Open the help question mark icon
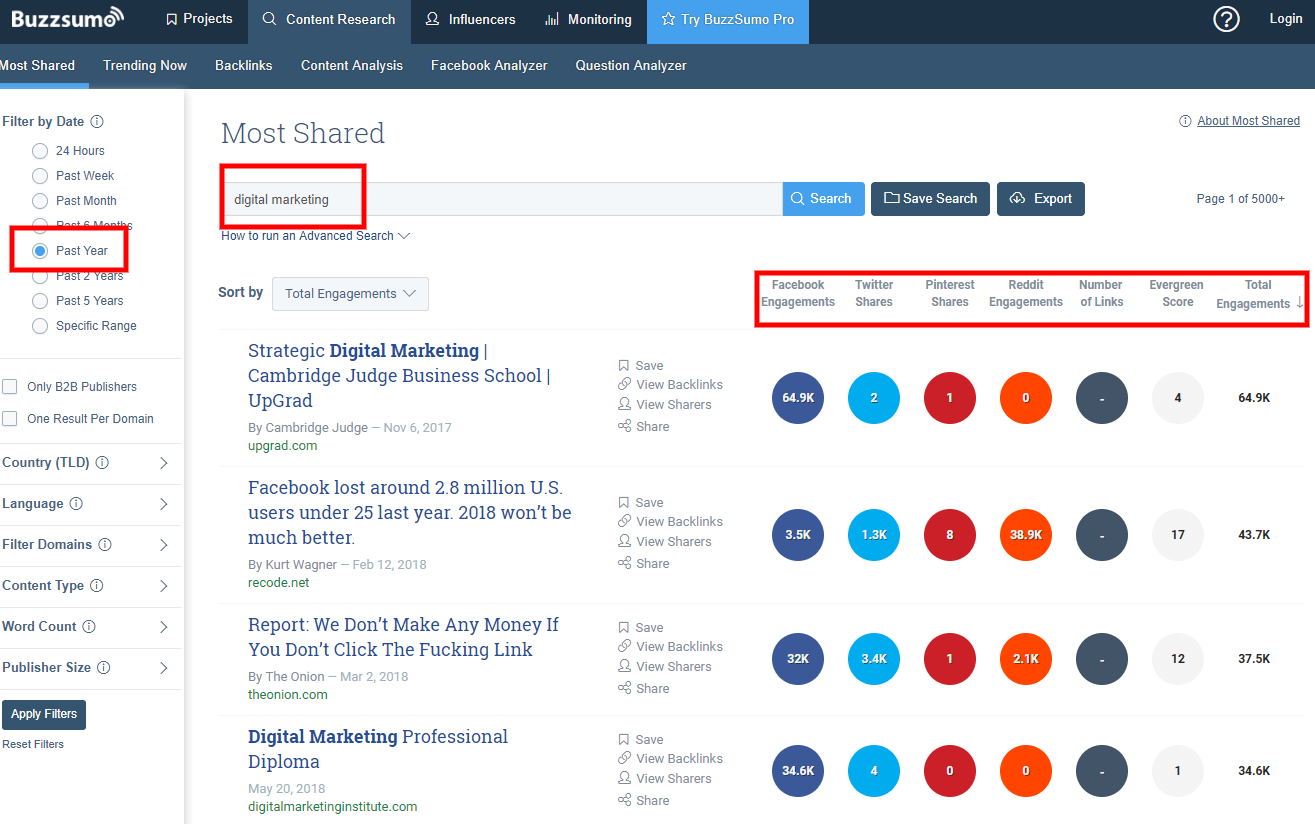Image resolution: width=1315 pixels, height=824 pixels. click(1226, 19)
